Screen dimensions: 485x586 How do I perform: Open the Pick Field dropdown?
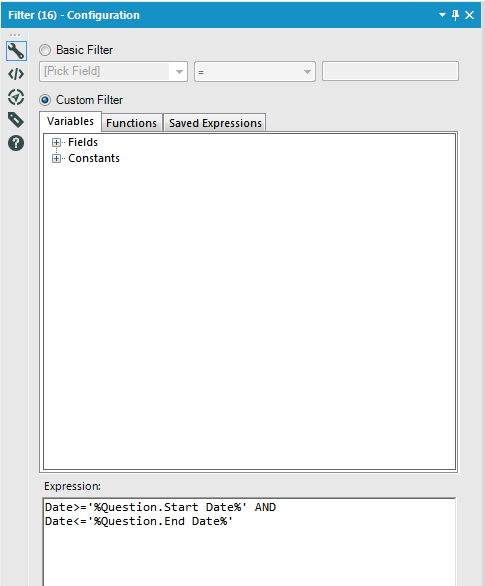coord(113,71)
